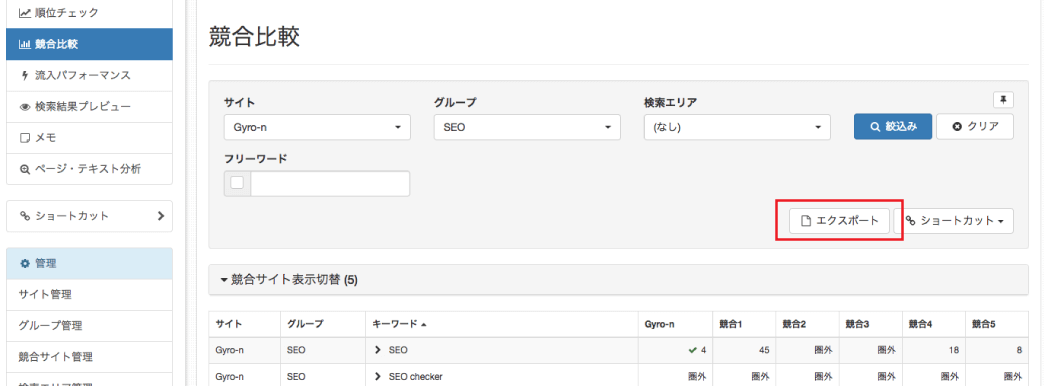Open メモ in the sidebar

[x=89, y=138]
